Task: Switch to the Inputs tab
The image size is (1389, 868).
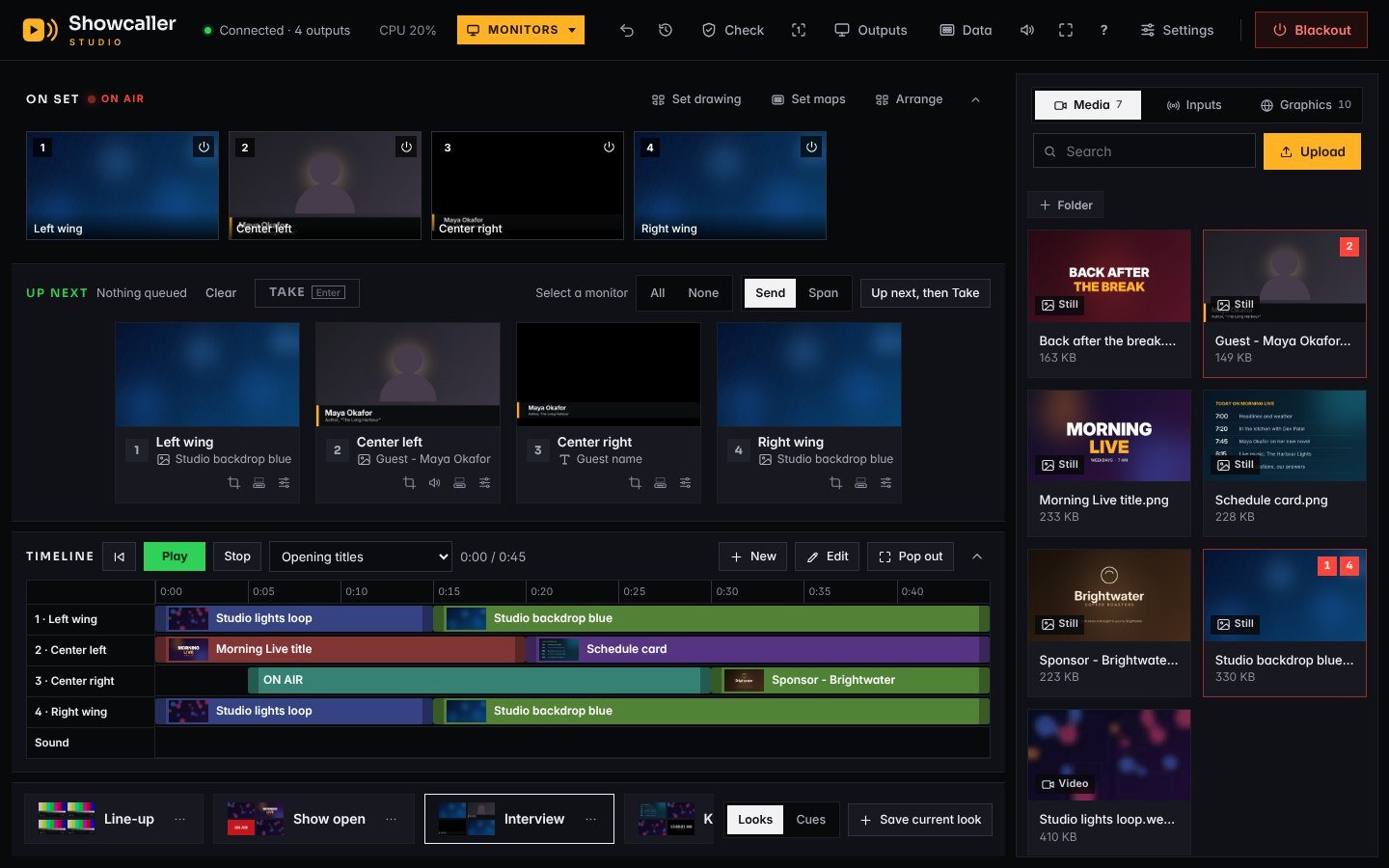Action: coord(1194,105)
